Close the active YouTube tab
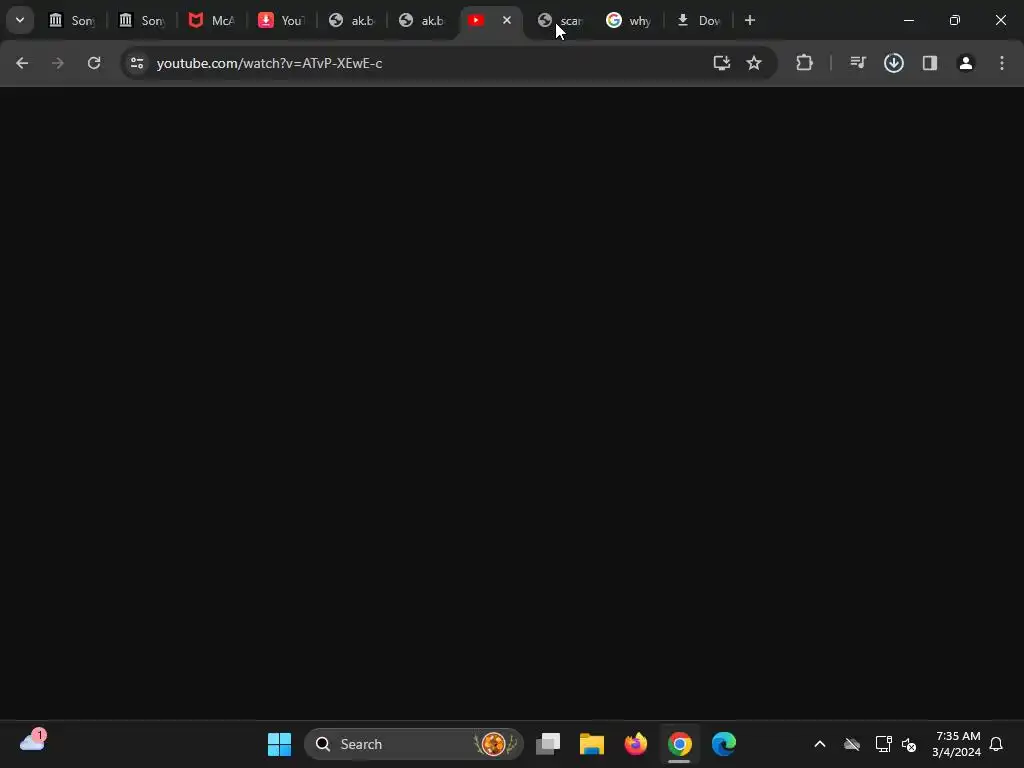The image size is (1024, 768). coord(507,20)
